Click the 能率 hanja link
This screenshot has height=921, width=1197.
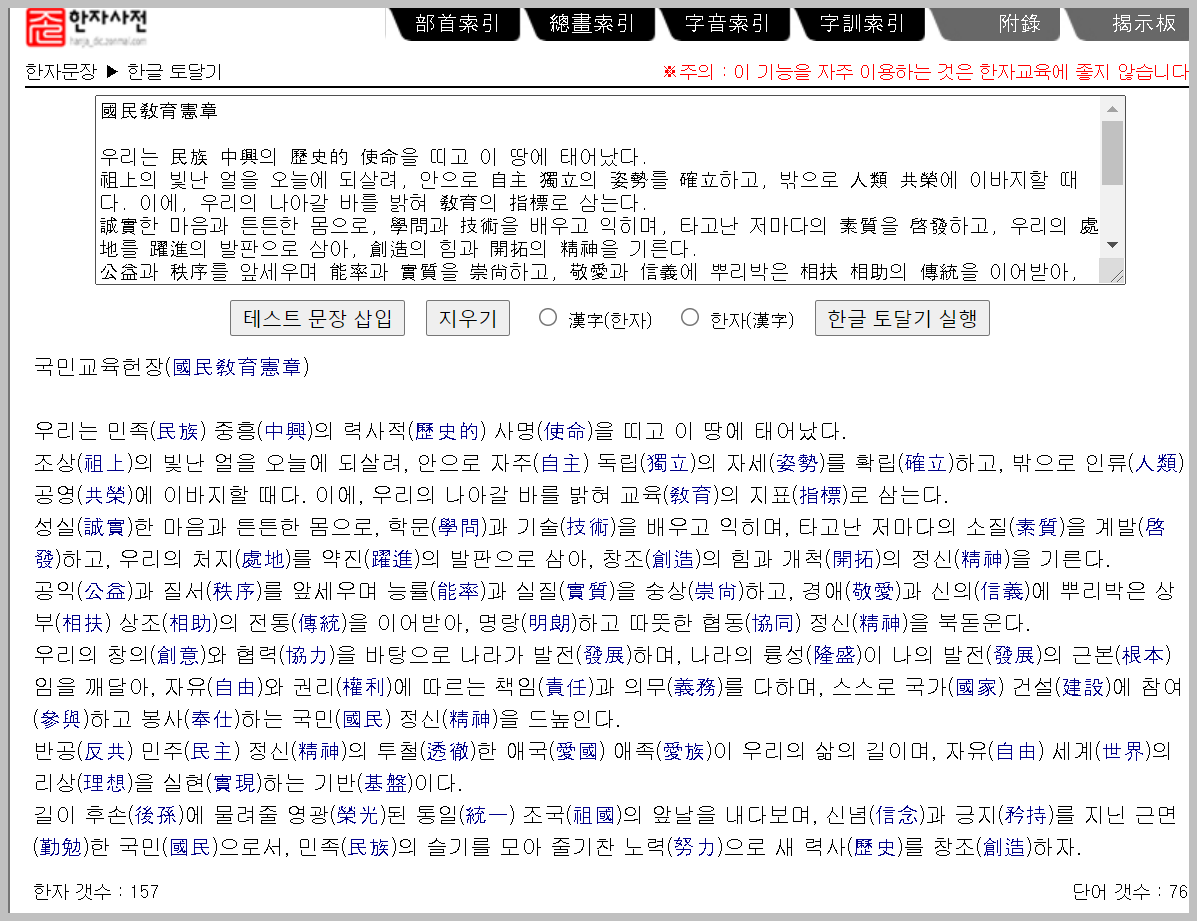pos(459,592)
